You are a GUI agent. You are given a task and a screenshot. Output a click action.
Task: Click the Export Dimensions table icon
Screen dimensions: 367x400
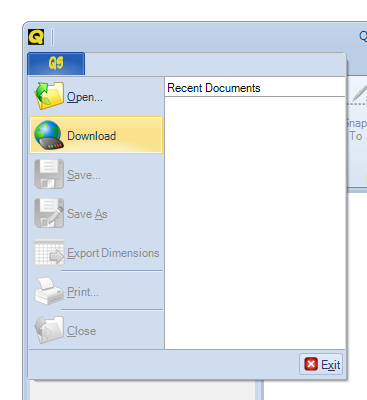(x=49, y=252)
